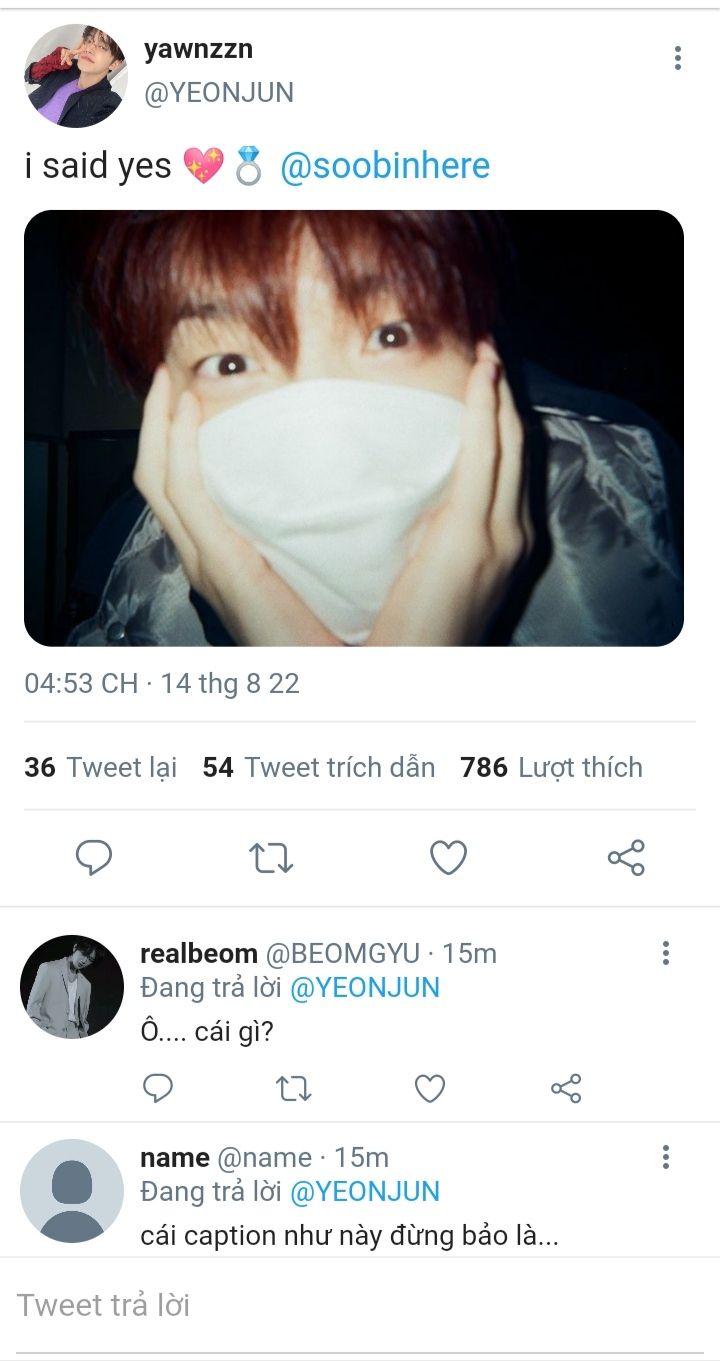Share realbeom's reply
The height and width of the screenshot is (1361, 720).
click(x=566, y=1088)
